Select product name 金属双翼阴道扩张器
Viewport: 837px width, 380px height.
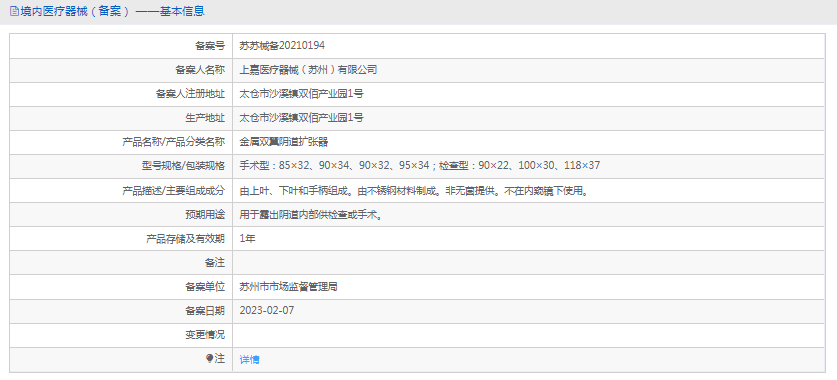pos(283,142)
